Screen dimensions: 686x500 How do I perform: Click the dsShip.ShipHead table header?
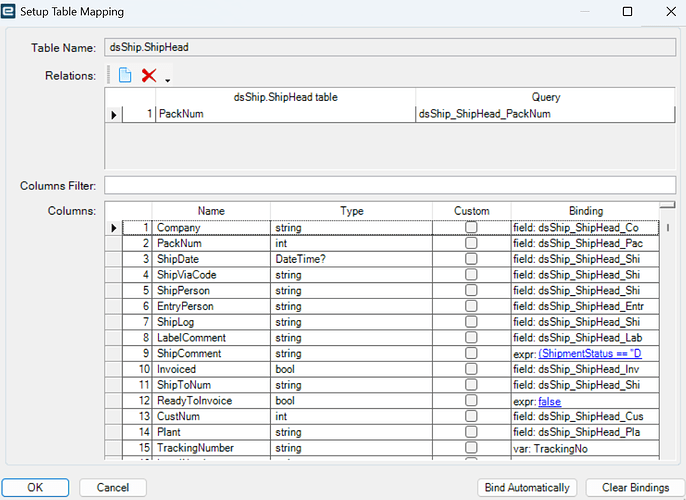[285, 97]
